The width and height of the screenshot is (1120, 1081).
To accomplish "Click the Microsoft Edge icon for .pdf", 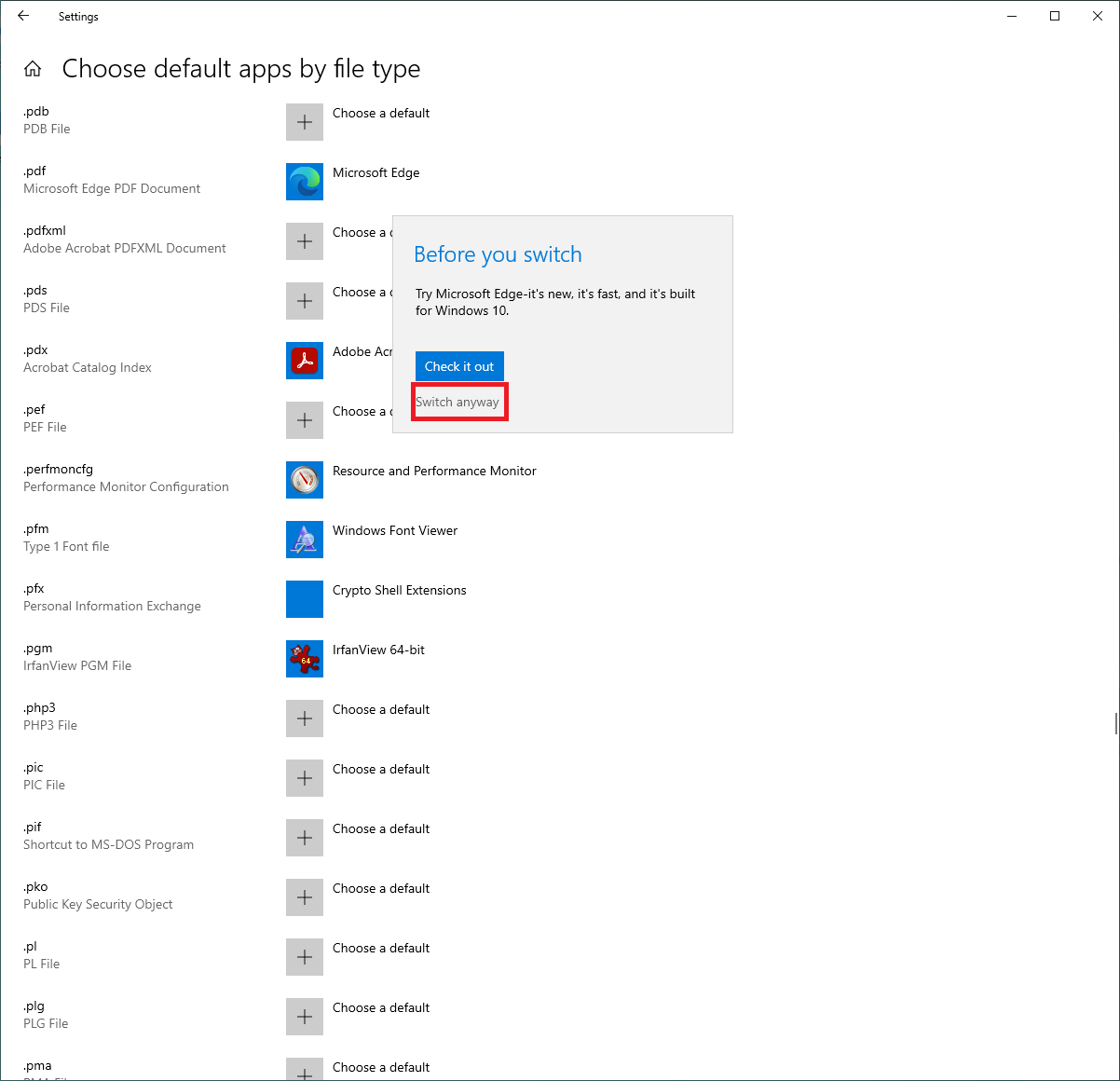I will click(304, 182).
